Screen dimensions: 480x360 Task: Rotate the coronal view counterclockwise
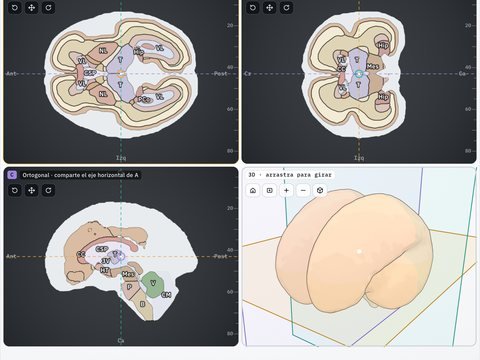point(253,7)
